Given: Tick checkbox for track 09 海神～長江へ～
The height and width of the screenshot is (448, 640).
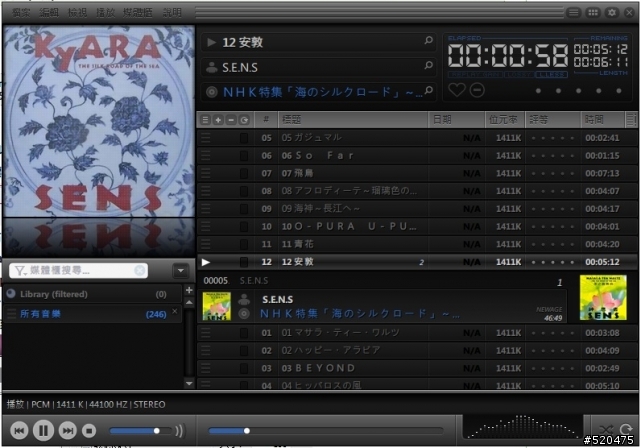Looking at the screenshot, I should 244,209.
